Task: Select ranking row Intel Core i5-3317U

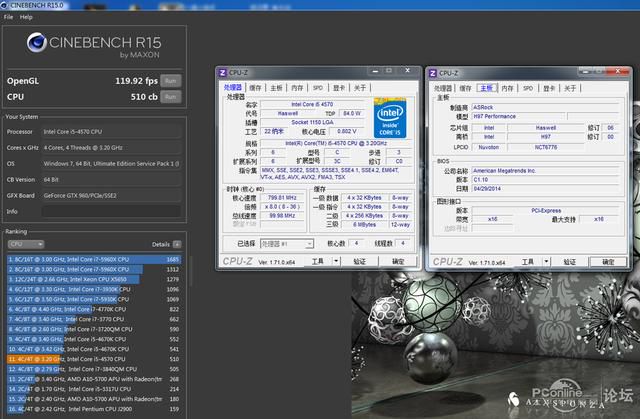Action: 94,389
